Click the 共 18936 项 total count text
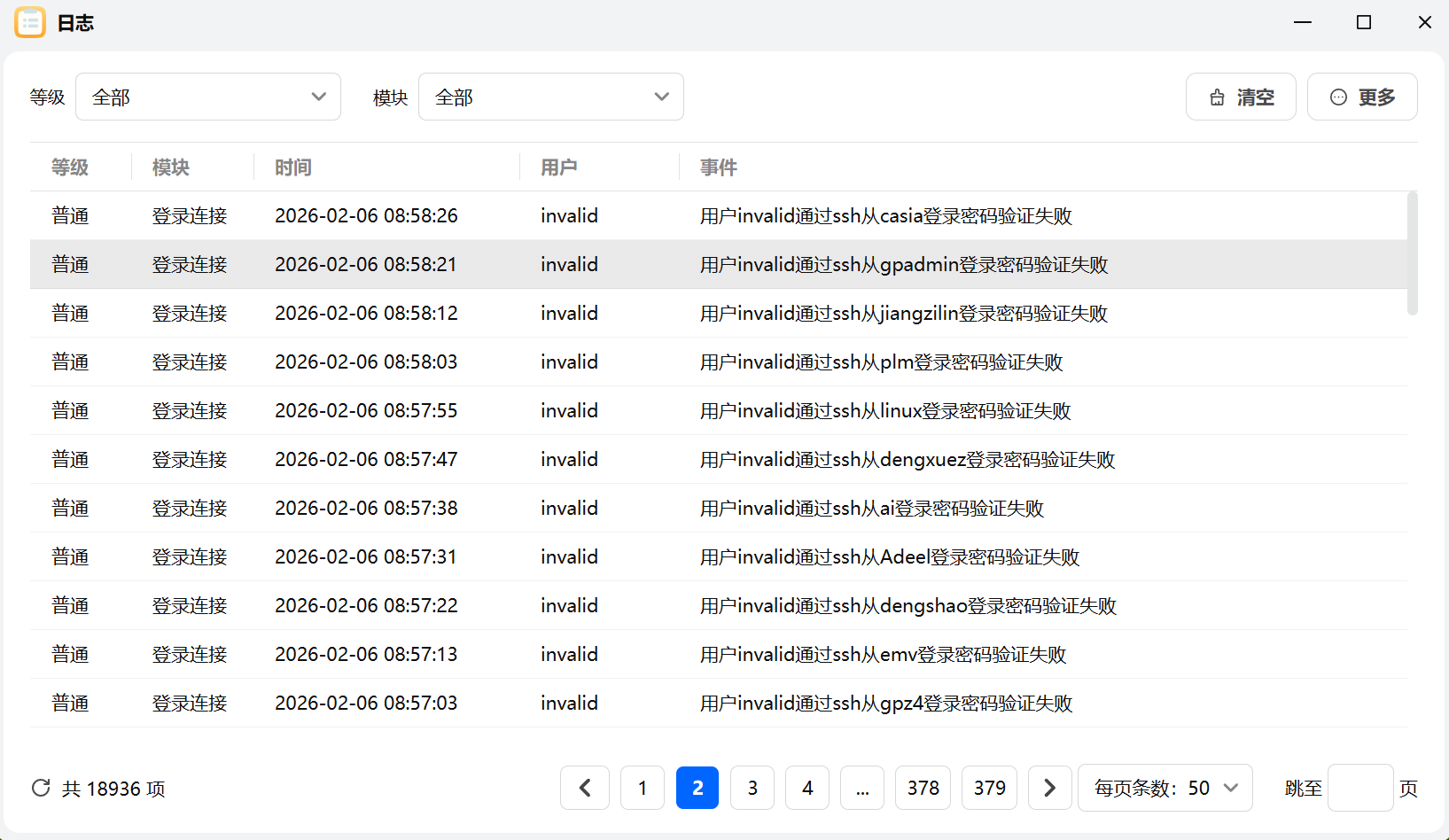1449x840 pixels. click(x=113, y=789)
